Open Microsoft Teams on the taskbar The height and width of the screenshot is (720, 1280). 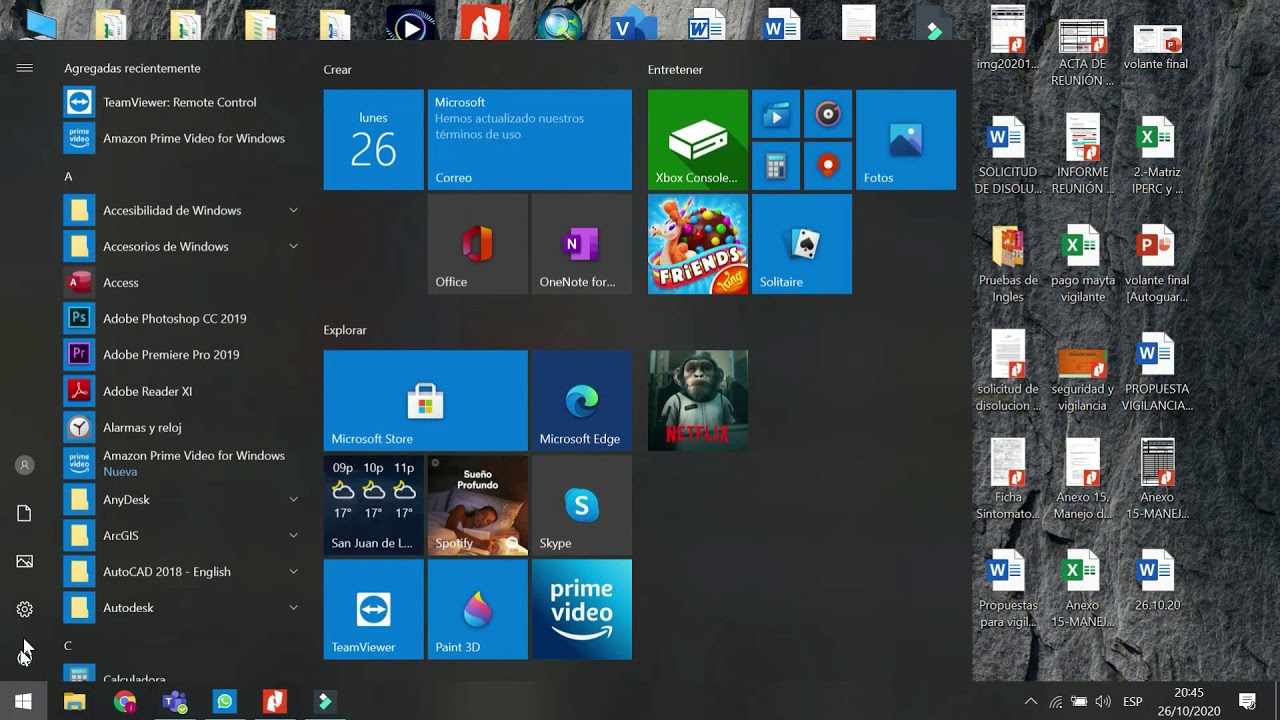tap(175, 702)
